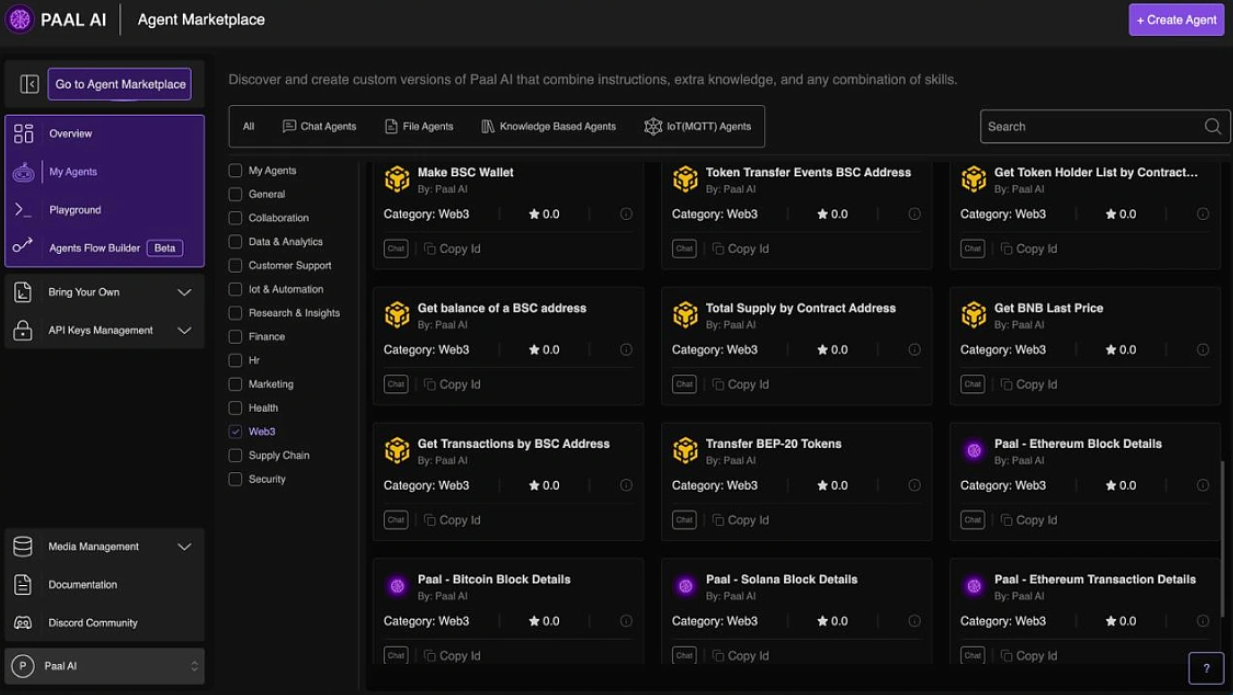
Task: Expand the Media Management chevron
Action: [x=184, y=546]
